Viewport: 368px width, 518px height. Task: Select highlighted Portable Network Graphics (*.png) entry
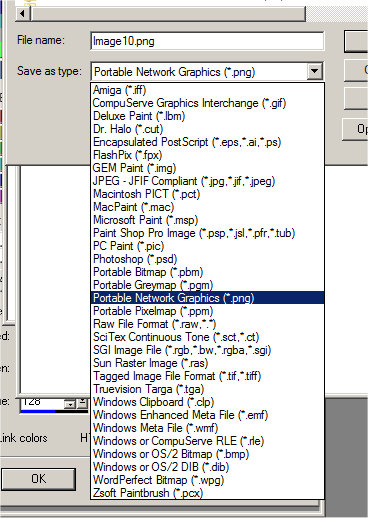(x=207, y=298)
